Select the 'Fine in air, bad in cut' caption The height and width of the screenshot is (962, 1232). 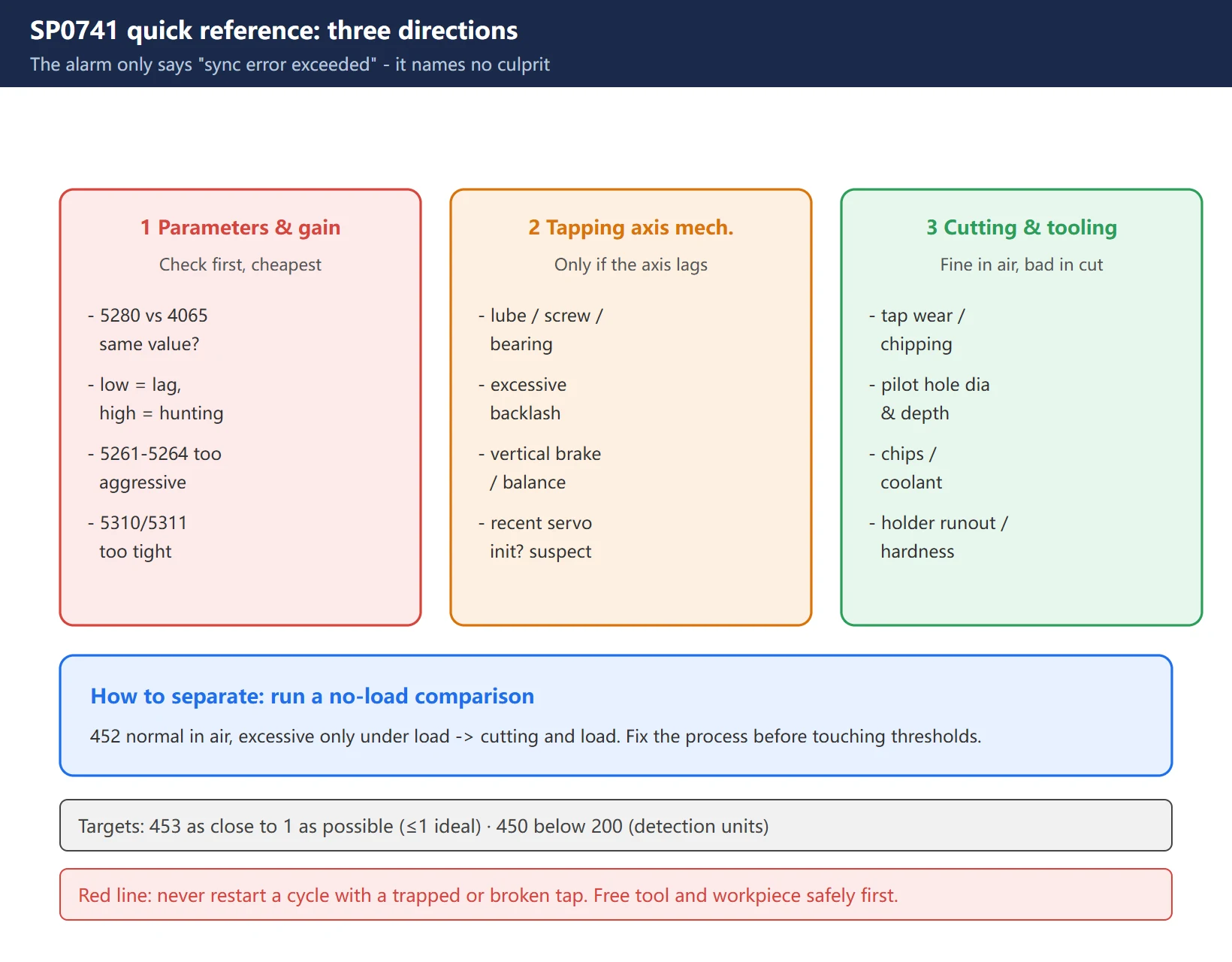point(1022,265)
